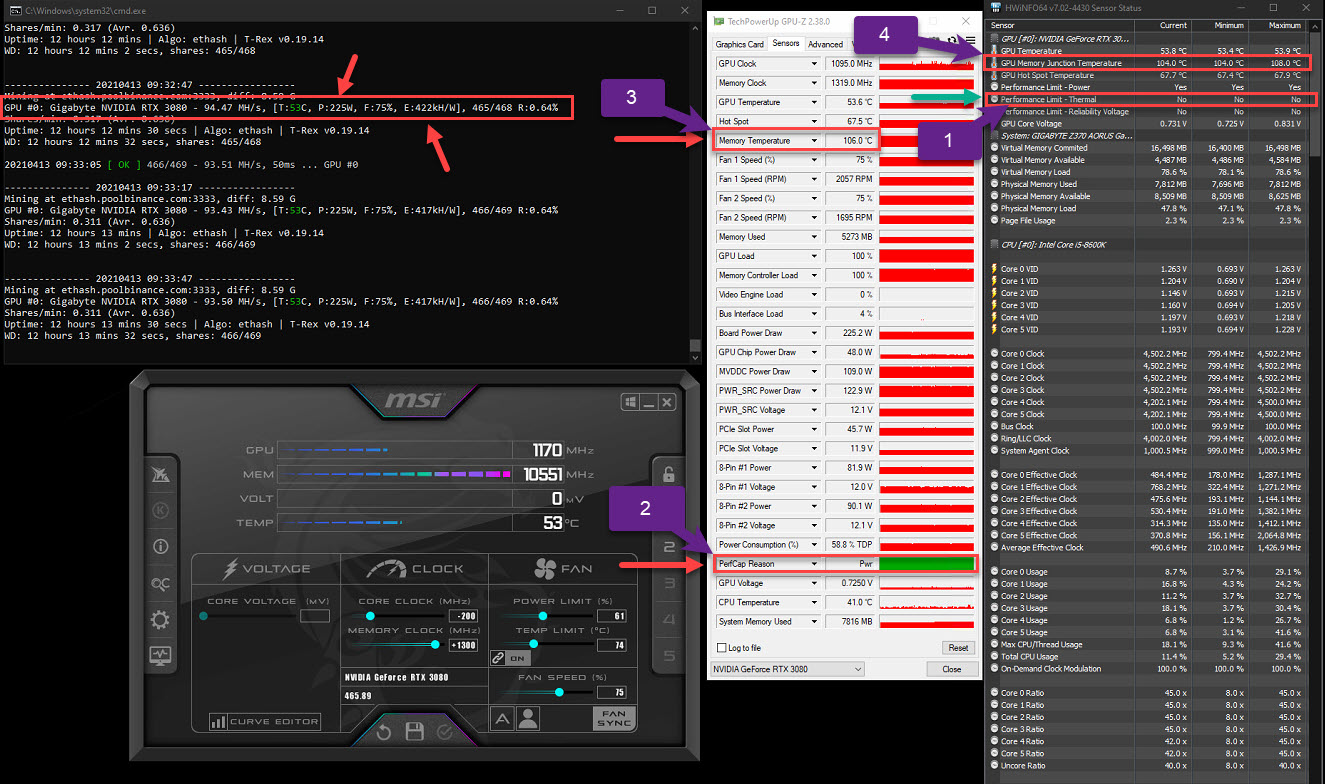1325x784 pixels.
Task: Click the Afterburner user-defined fan profile icon
Action: click(528, 718)
